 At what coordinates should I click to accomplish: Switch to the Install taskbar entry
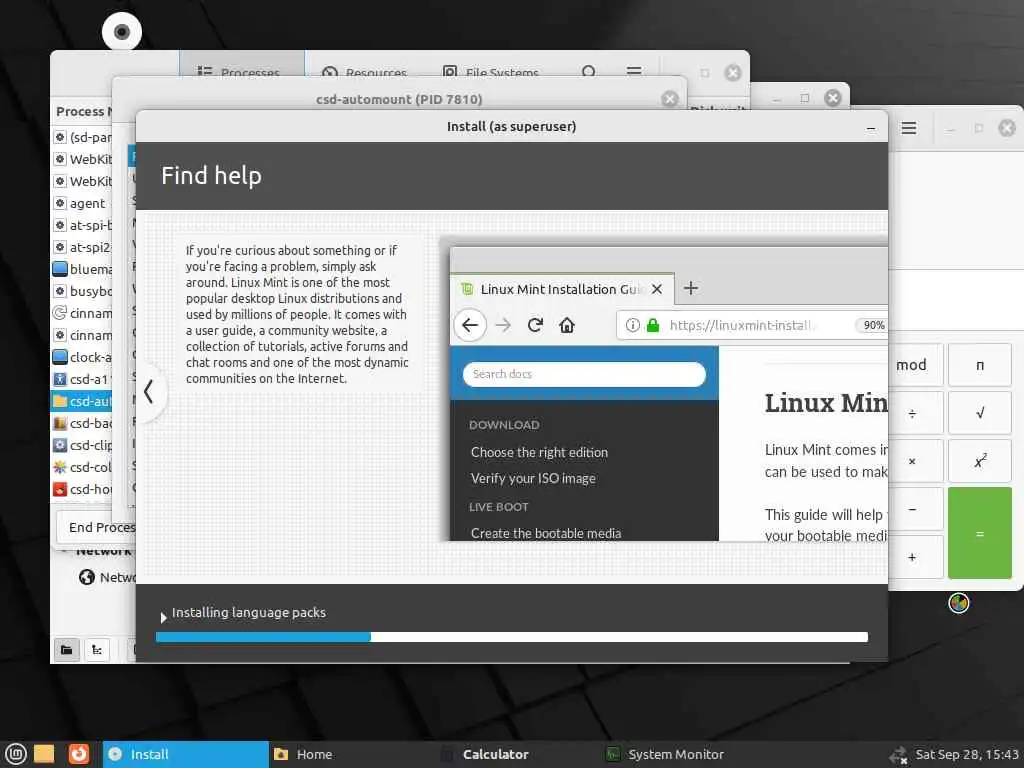point(185,754)
